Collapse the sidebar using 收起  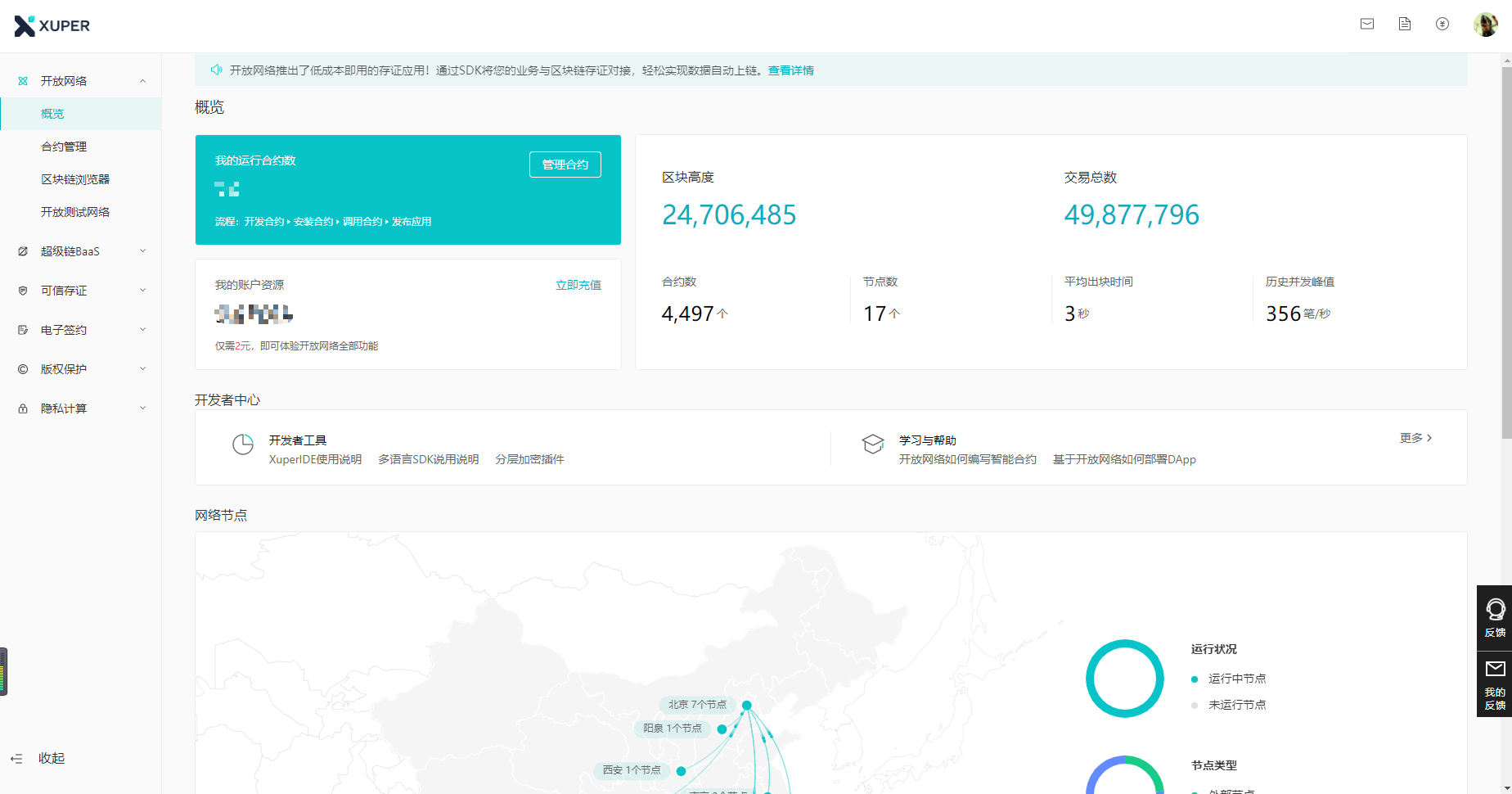coord(41,759)
